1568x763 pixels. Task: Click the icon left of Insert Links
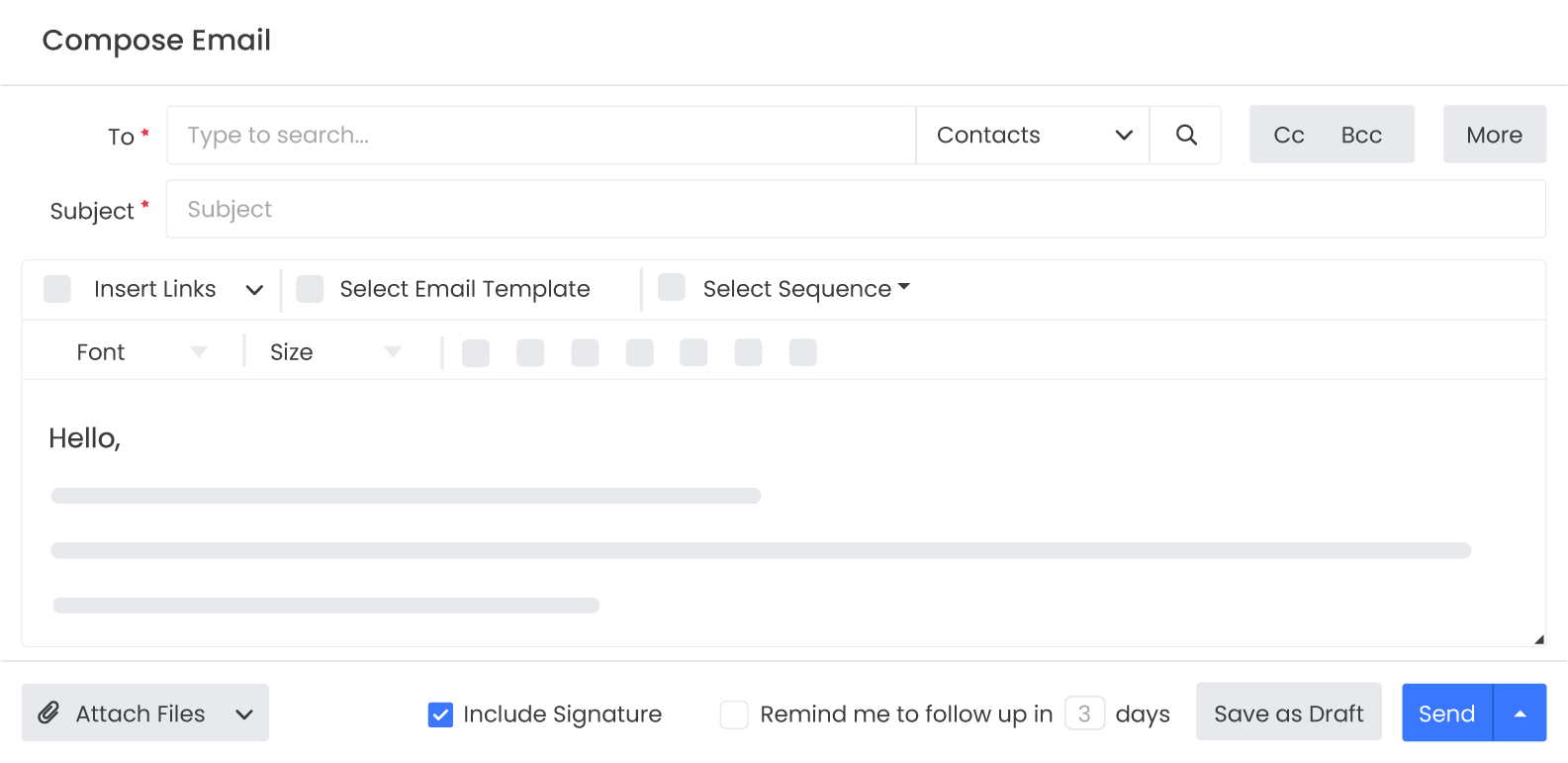coord(57,289)
